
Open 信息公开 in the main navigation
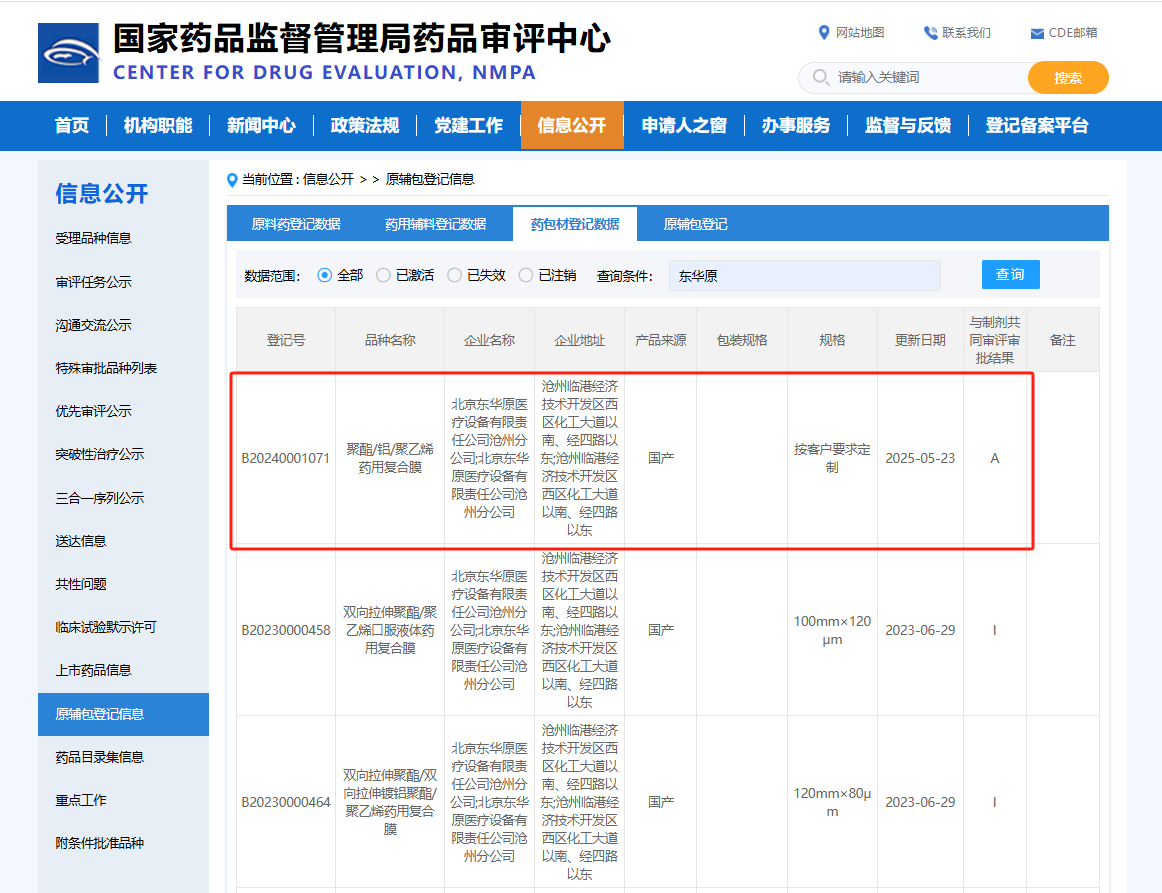coord(571,126)
